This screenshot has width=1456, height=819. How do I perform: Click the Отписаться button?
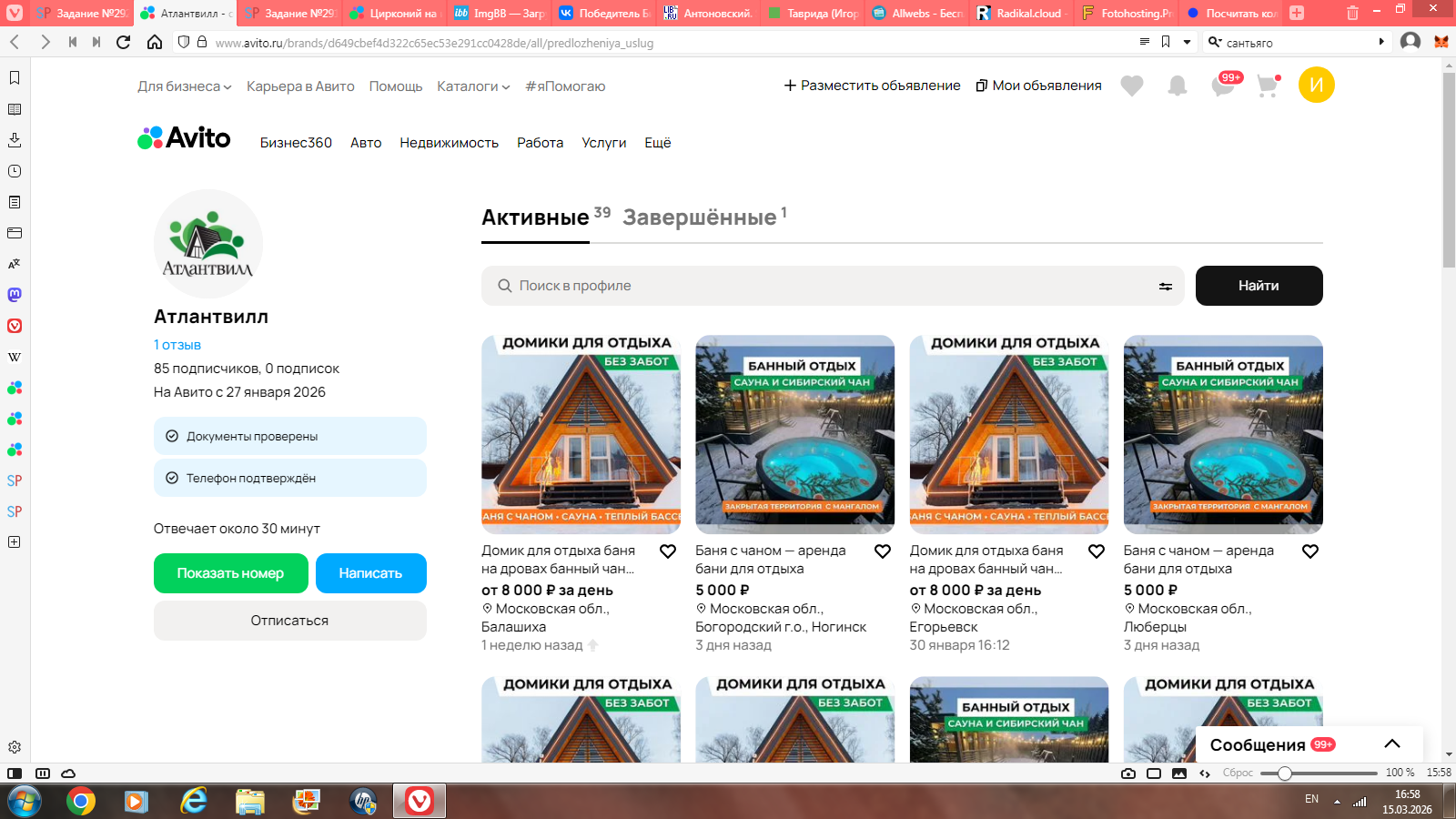coord(290,621)
